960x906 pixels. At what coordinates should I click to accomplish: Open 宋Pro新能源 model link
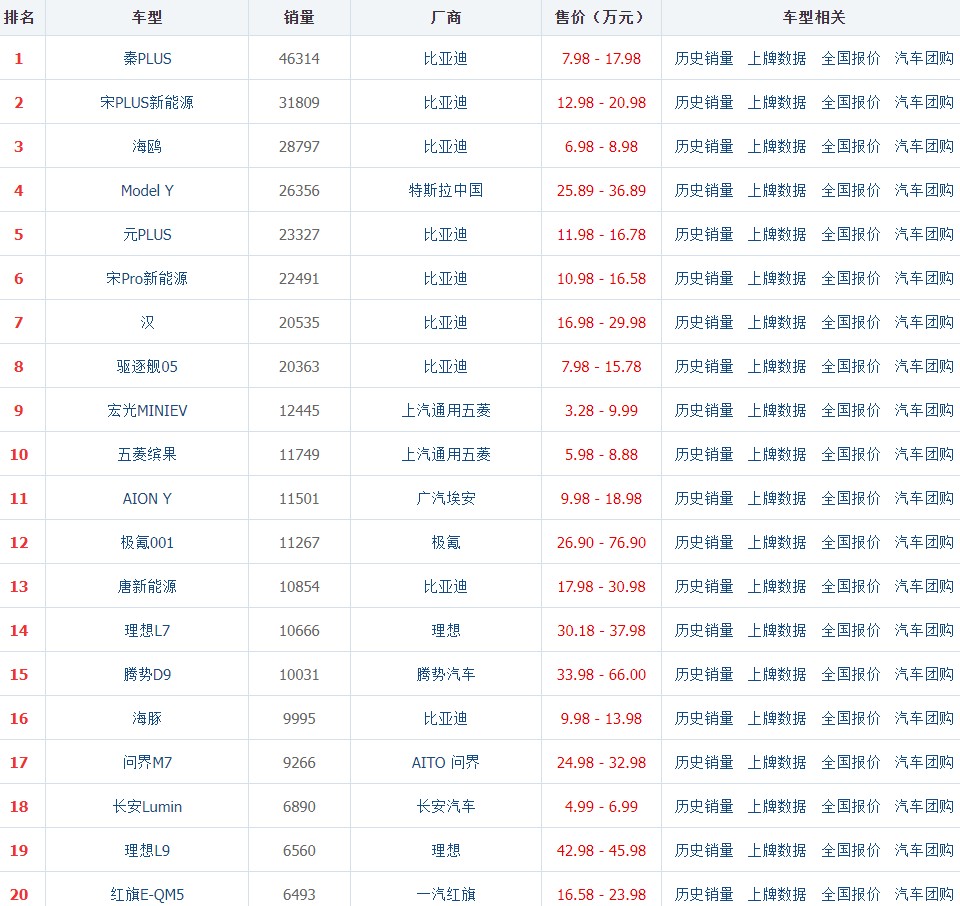tap(147, 279)
